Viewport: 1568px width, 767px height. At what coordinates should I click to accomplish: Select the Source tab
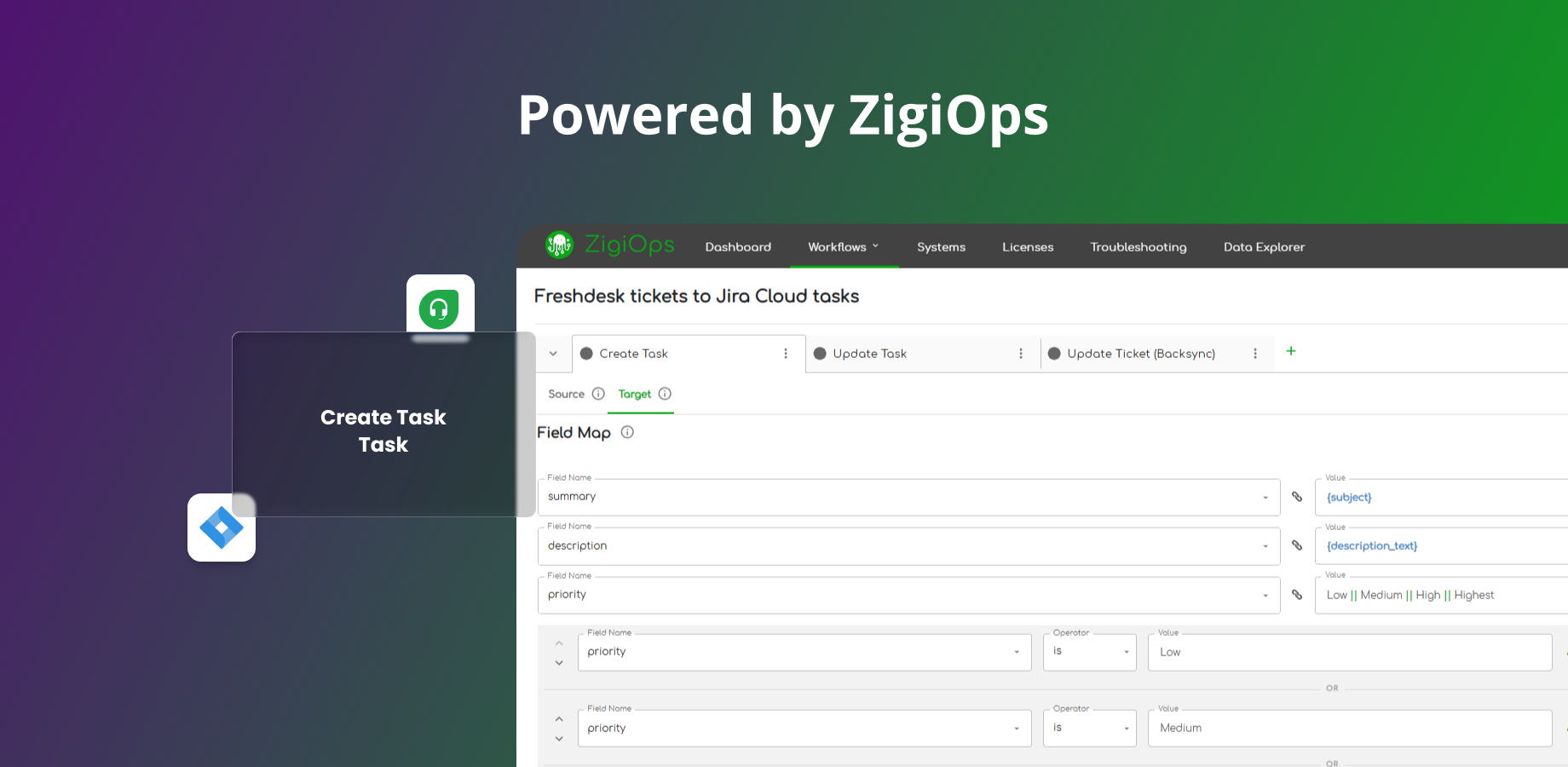click(565, 394)
